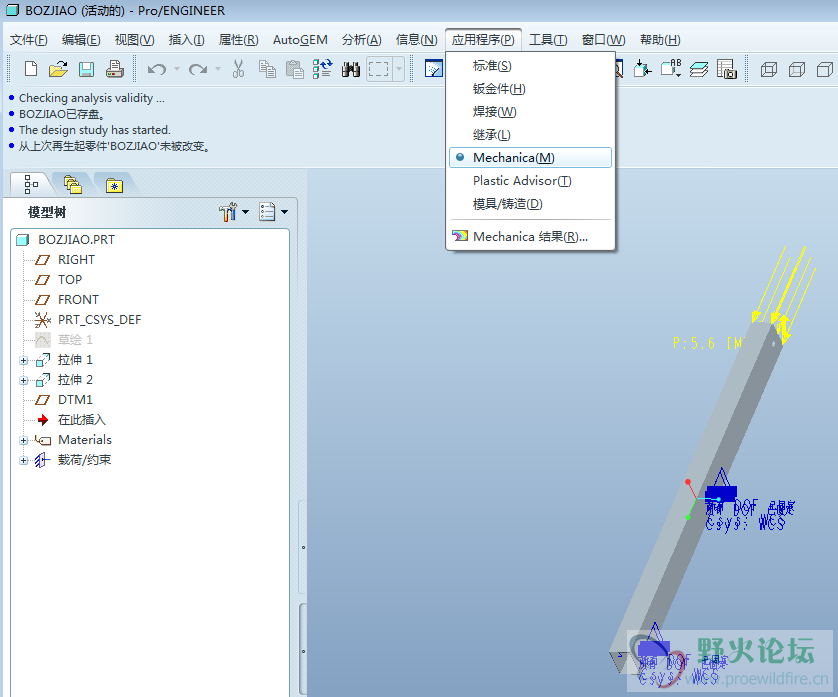Image resolution: width=838 pixels, height=697 pixels.
Task: Expand the 载荷/约束 node
Action: [x=24, y=460]
